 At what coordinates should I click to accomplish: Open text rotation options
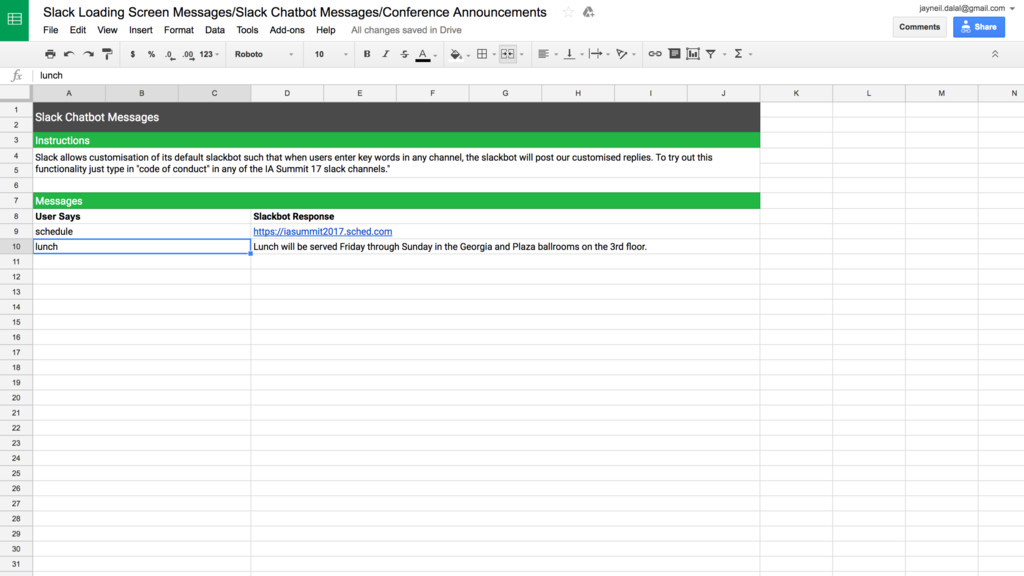click(x=622, y=54)
